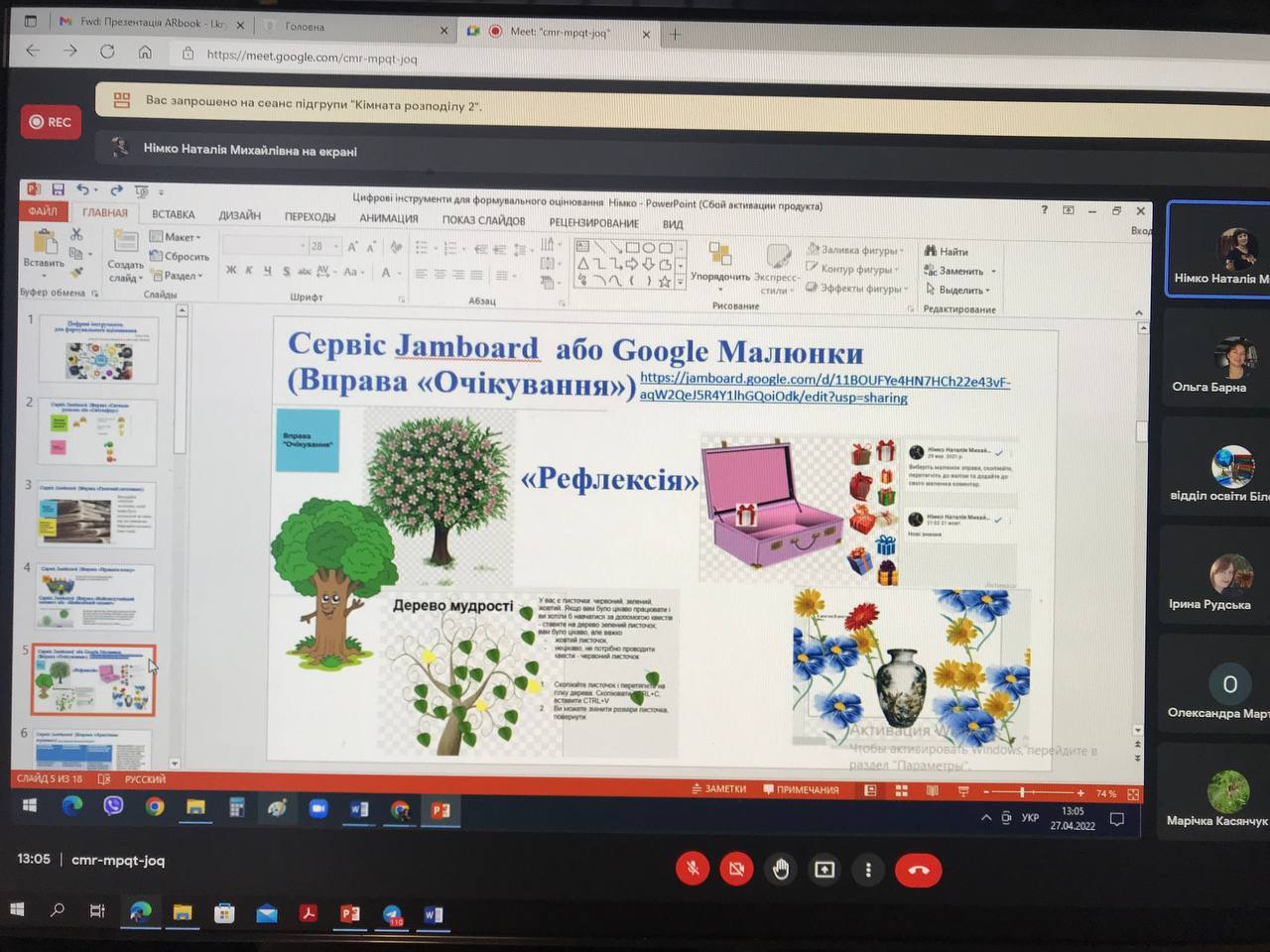Click the meet.google.com address bar
This screenshot has height=952, width=1270.
pyautogui.click(x=312, y=58)
